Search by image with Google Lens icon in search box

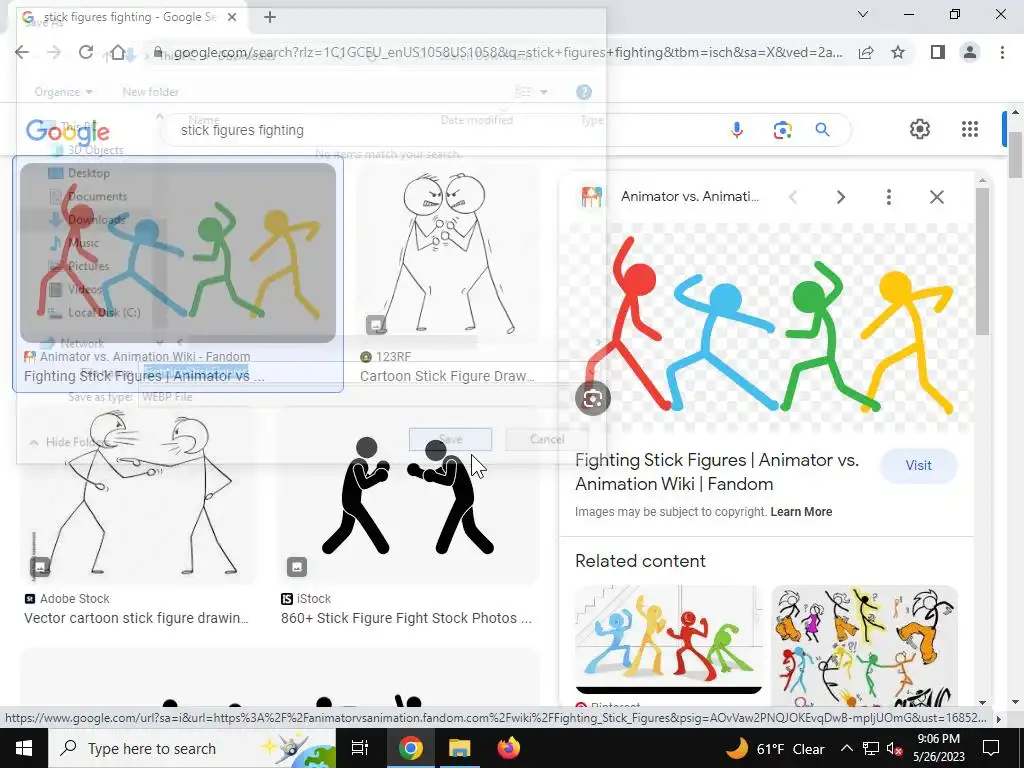tap(782, 130)
